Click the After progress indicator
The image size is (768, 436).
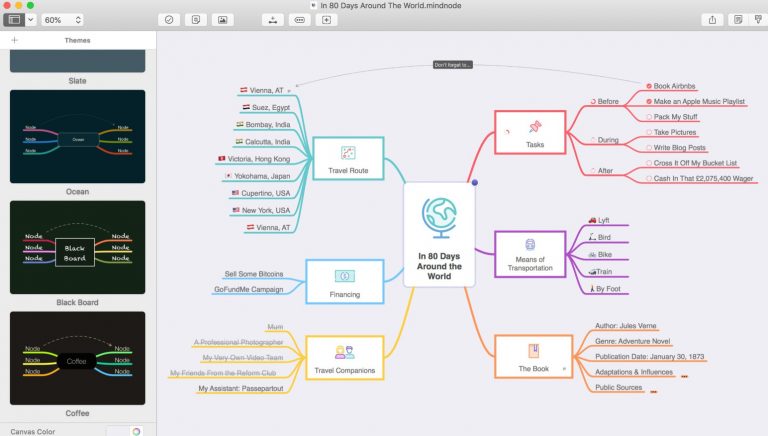[x=593, y=171]
